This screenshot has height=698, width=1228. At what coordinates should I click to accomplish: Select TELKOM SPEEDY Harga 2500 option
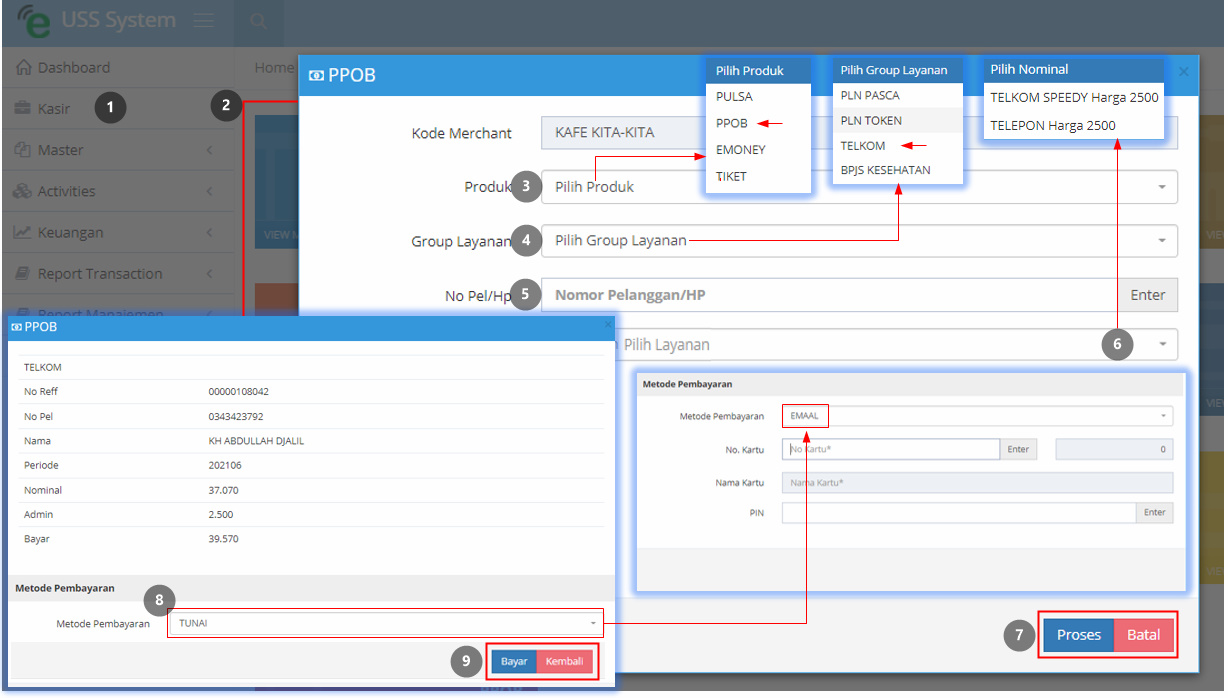(1074, 97)
